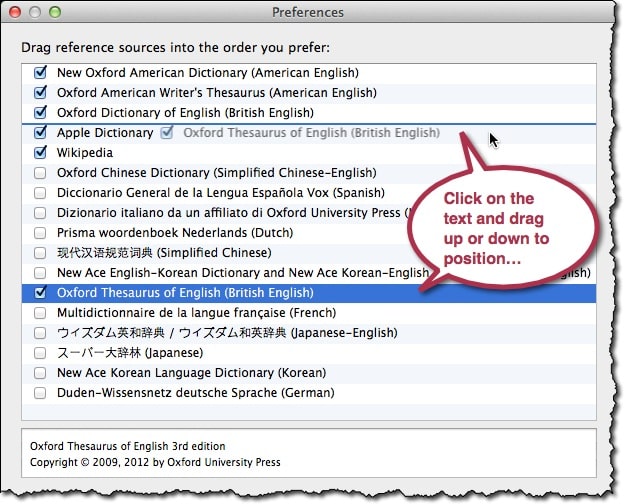Click the Copyright 2009, 2012 Oxford University Press line

coord(155,462)
